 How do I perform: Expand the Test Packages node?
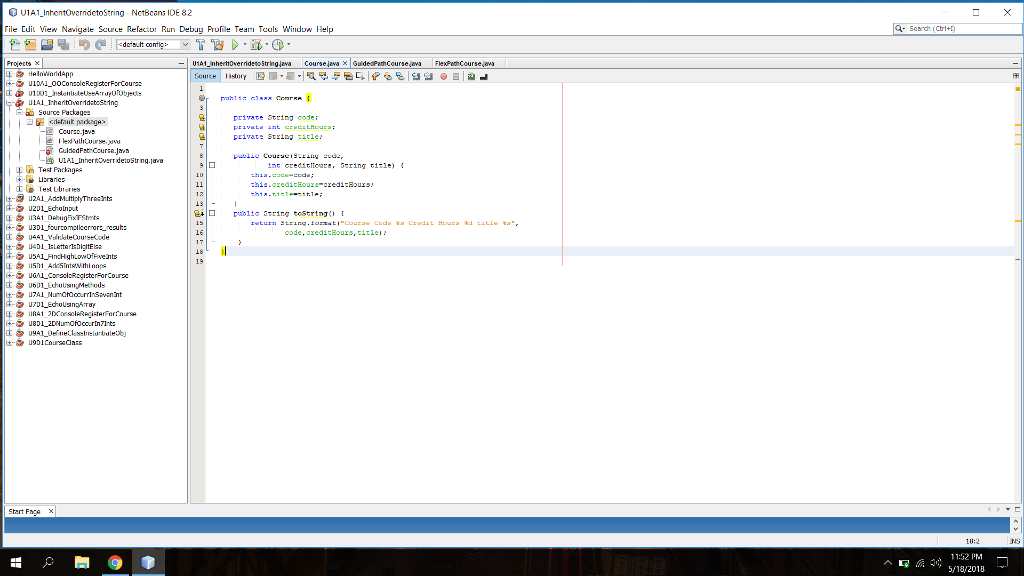pyautogui.click(x=19, y=170)
